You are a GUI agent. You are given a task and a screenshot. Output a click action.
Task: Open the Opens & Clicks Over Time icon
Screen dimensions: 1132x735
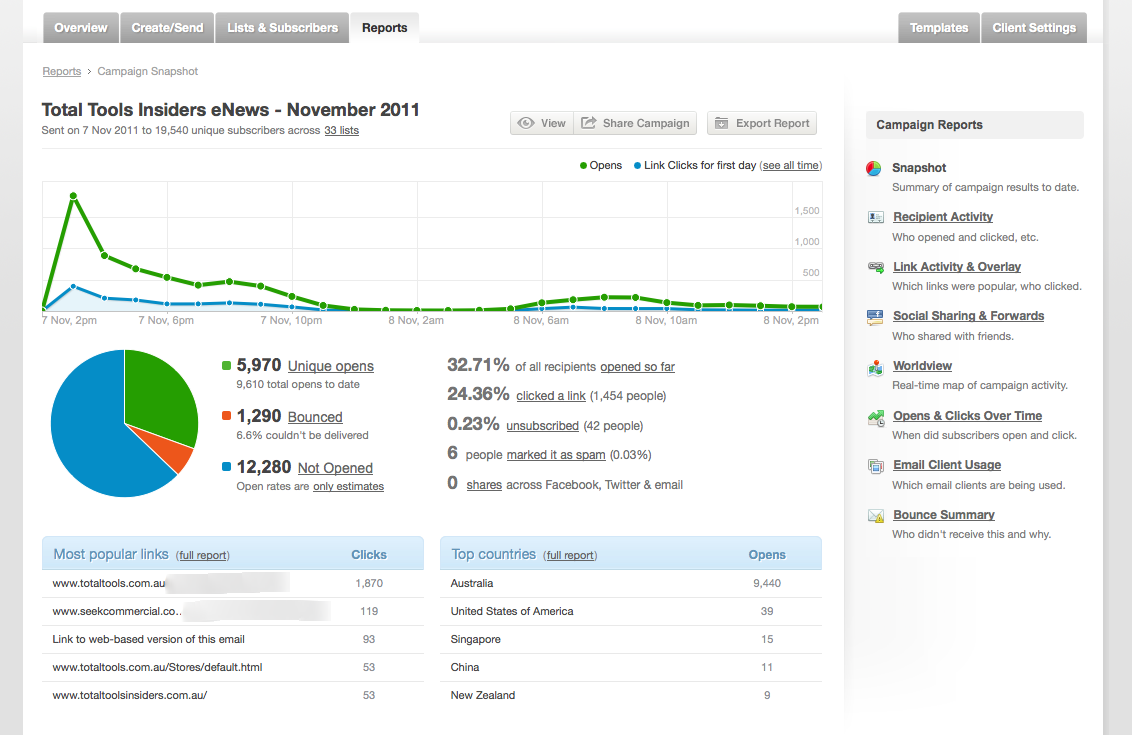[x=874, y=416]
